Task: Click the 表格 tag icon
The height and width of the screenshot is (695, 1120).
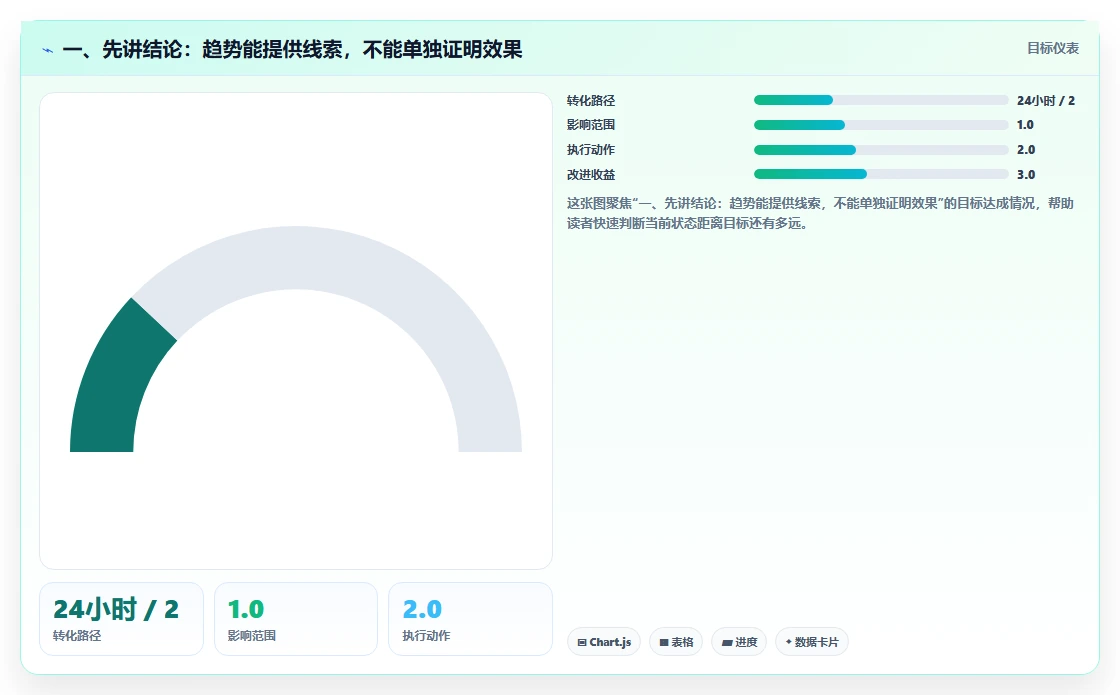Action: tap(664, 642)
